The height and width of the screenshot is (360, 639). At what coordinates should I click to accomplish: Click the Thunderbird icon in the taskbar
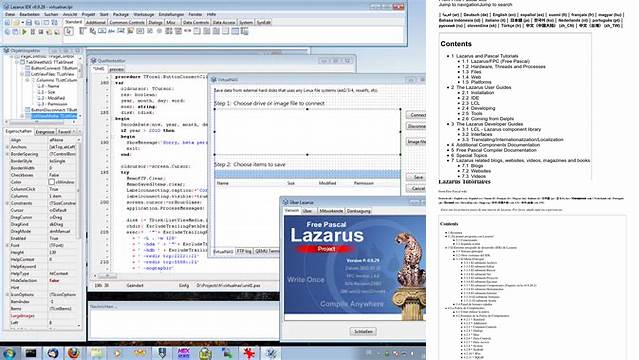[x=53, y=353]
